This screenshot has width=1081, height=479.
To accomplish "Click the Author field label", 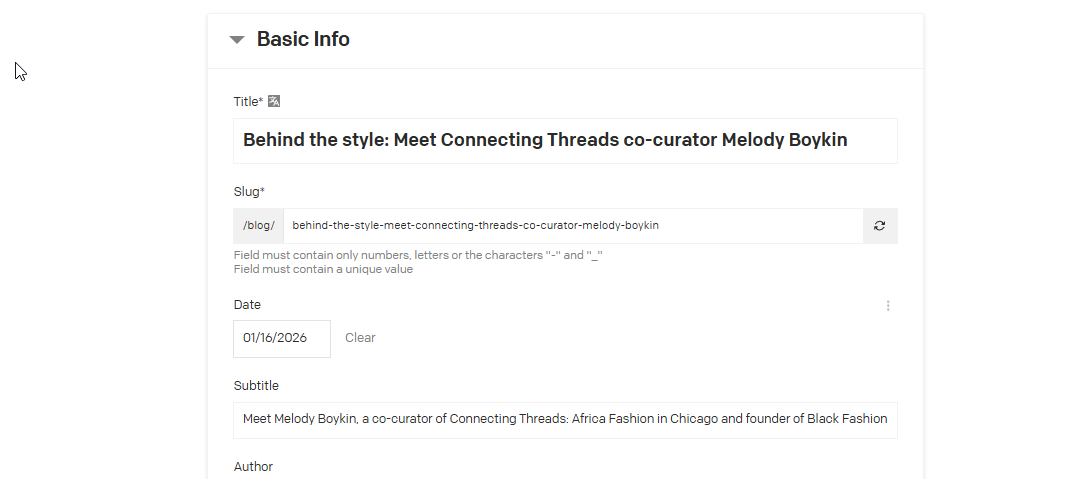I will coord(253,467).
